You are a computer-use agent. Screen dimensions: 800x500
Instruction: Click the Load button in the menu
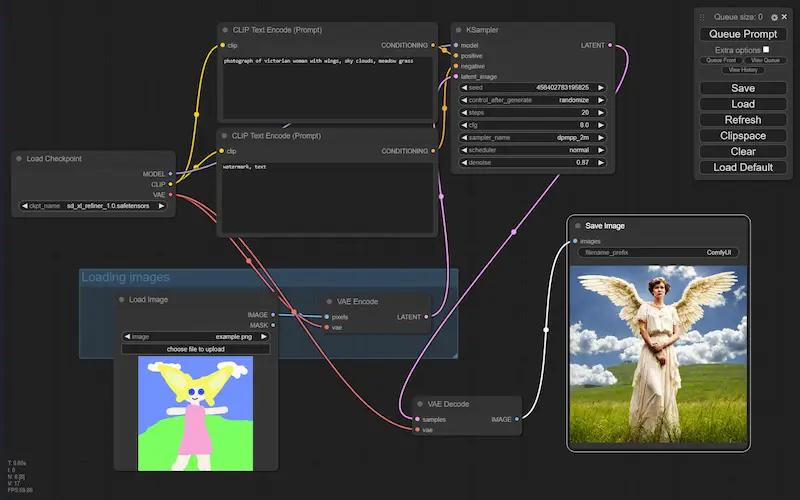[x=743, y=104]
